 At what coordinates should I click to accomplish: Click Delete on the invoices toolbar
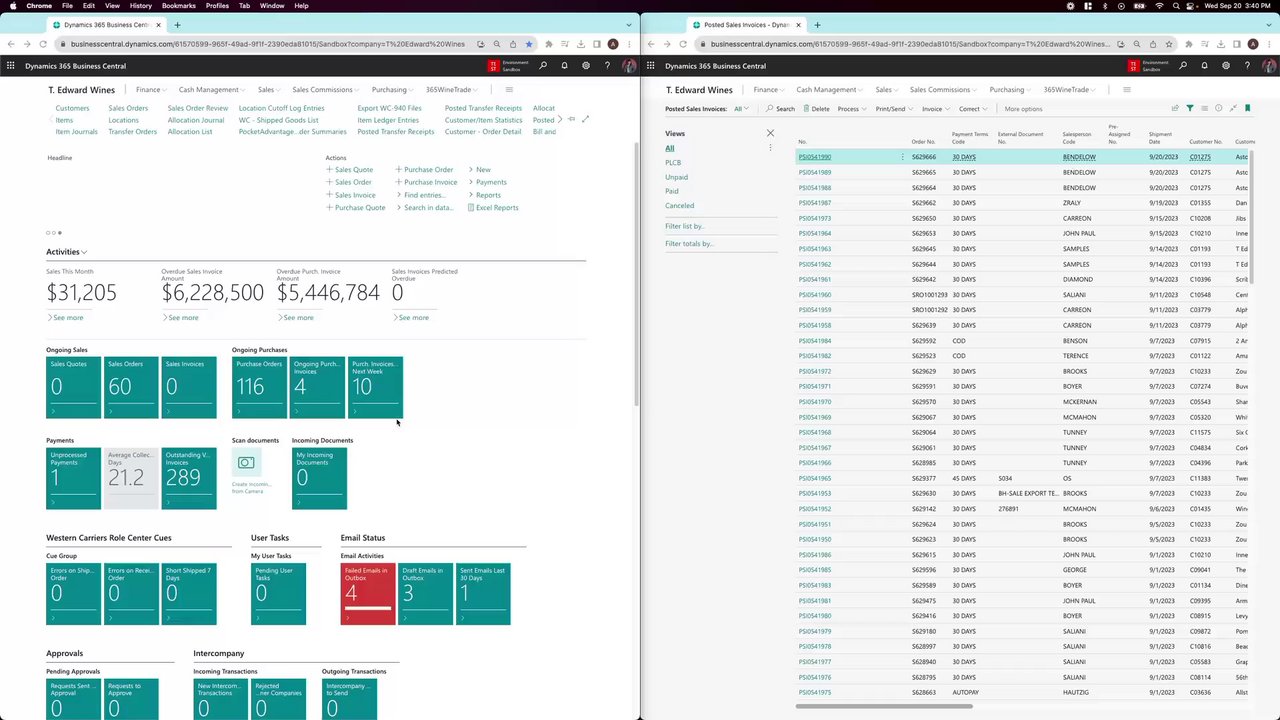point(816,108)
